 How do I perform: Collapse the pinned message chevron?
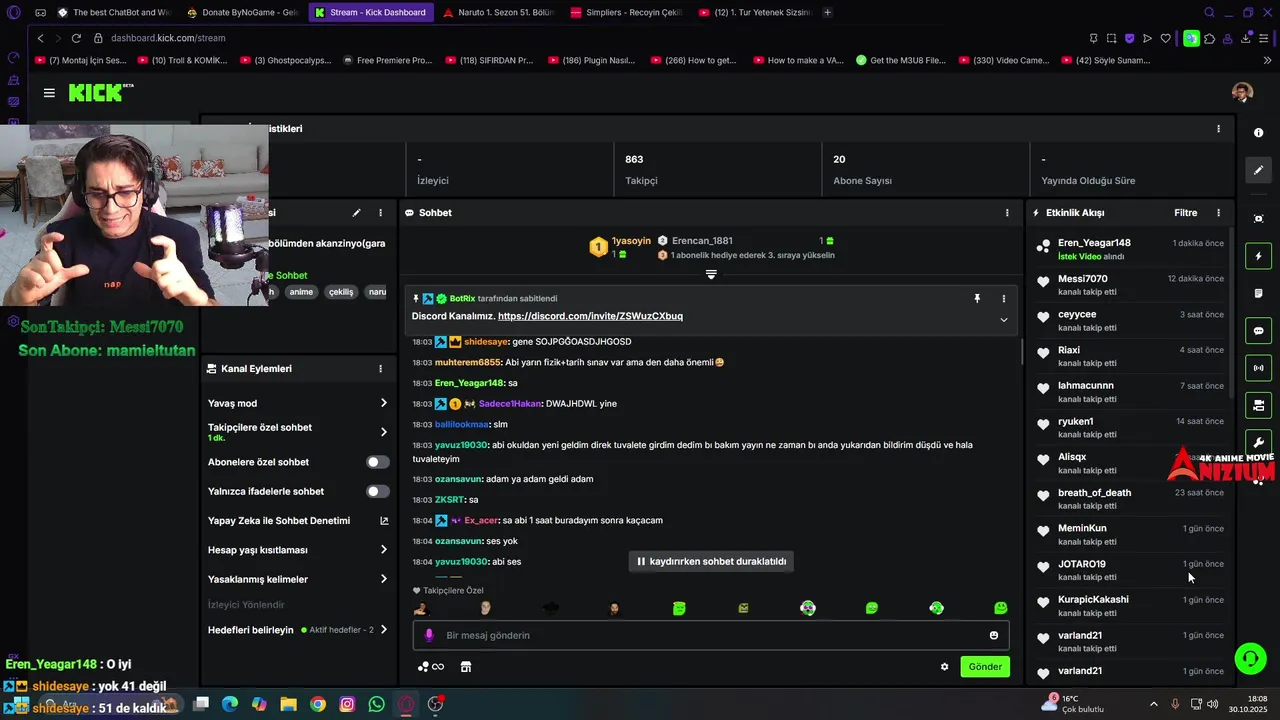pyautogui.click(x=1003, y=320)
